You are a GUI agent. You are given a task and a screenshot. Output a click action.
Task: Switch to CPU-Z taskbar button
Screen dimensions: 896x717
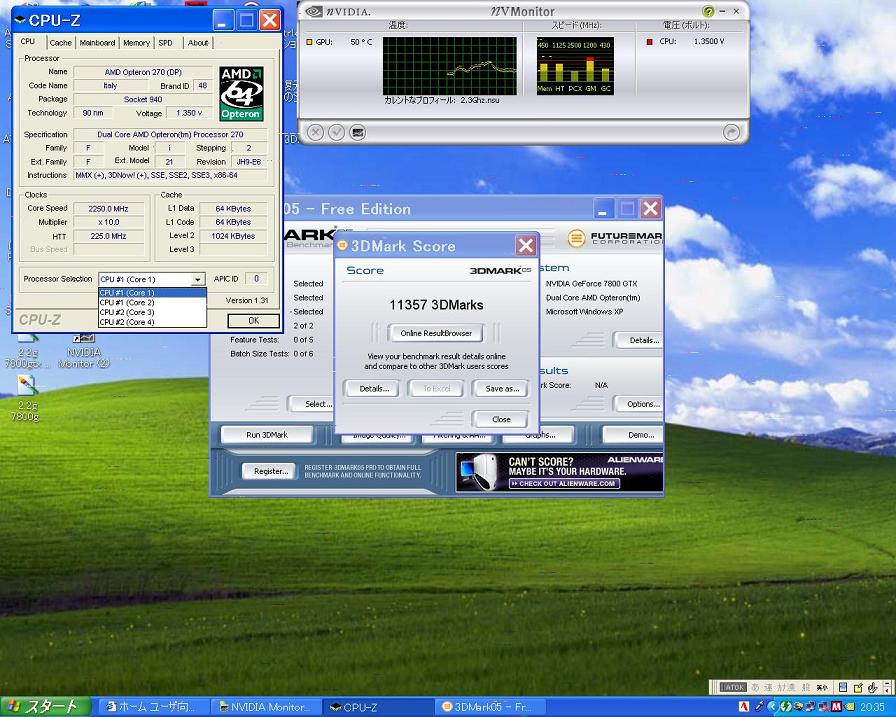click(x=378, y=707)
